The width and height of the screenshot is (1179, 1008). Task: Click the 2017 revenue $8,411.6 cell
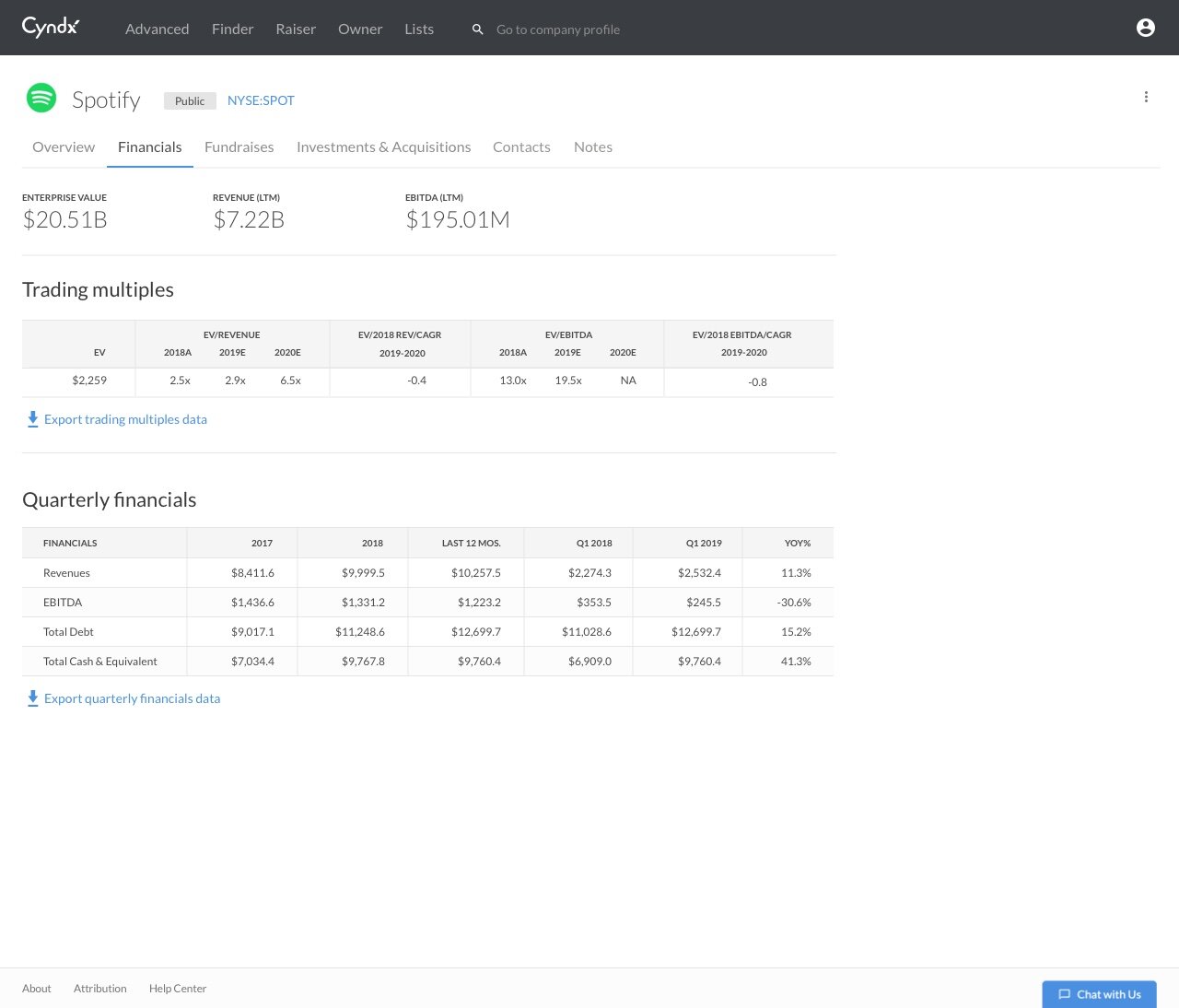tap(252, 573)
